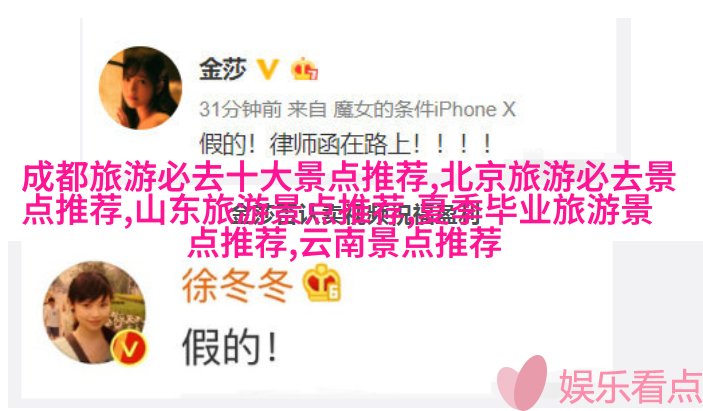Click the orange V badge on 徐冬冬's avatar
Image resolution: width=703 pixels, height=411 pixels.
coord(129,347)
